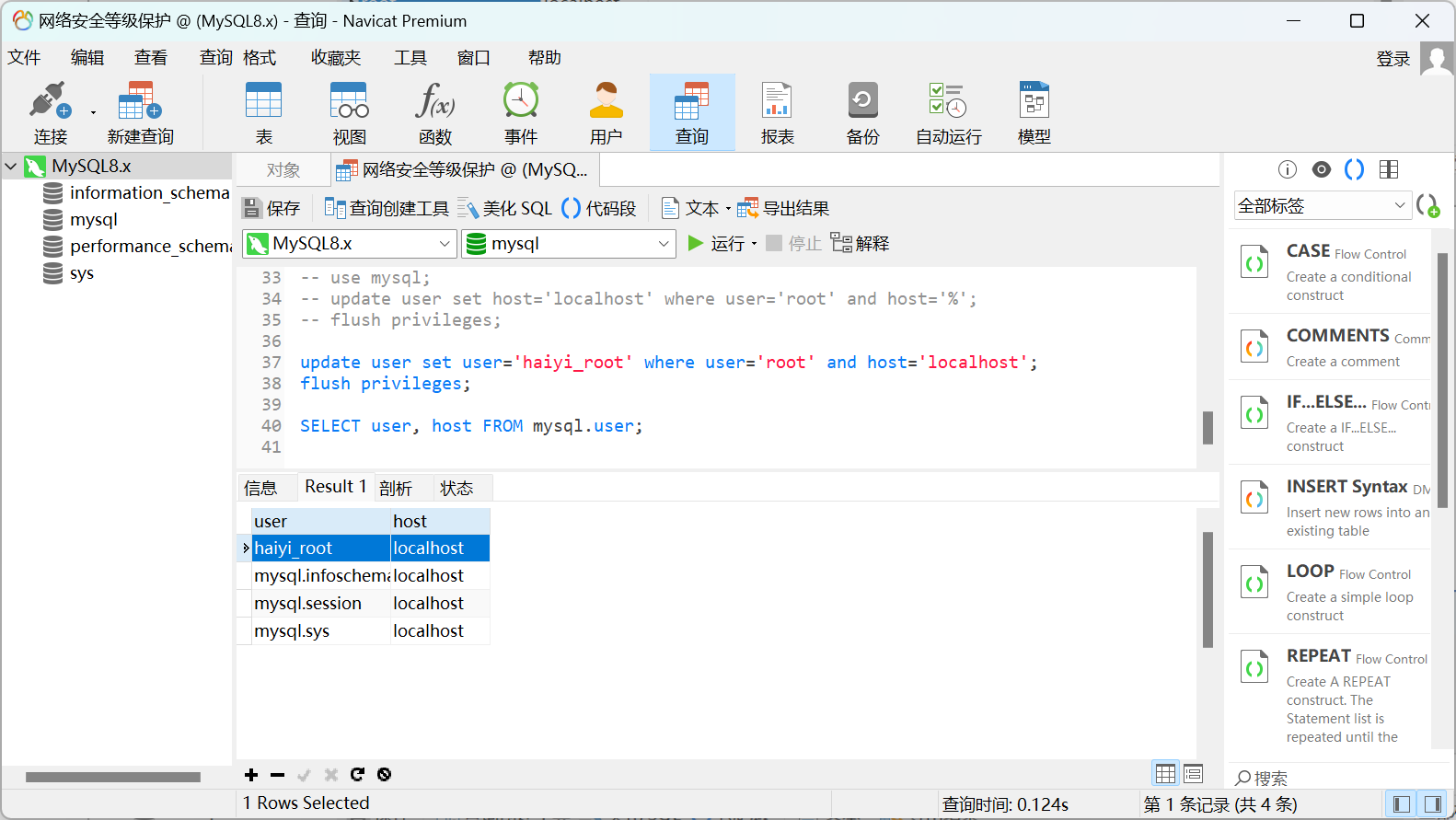Open the 模型 (Model) toolbar icon
Viewport: 1456px width, 820px height.
coord(1034,112)
